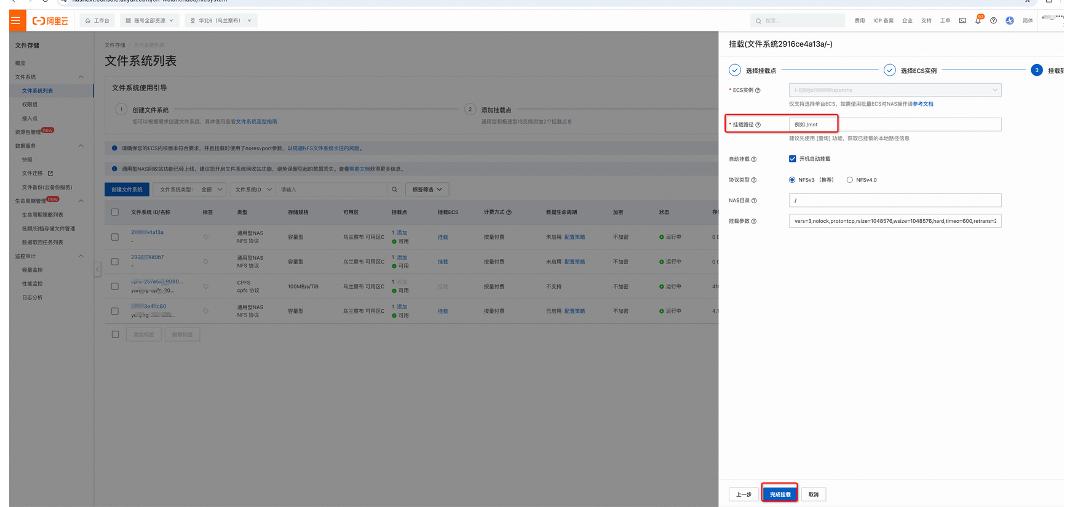The width and height of the screenshot is (1069, 507).
Task: Click the sidebar collapse handle
Action: 97,269
